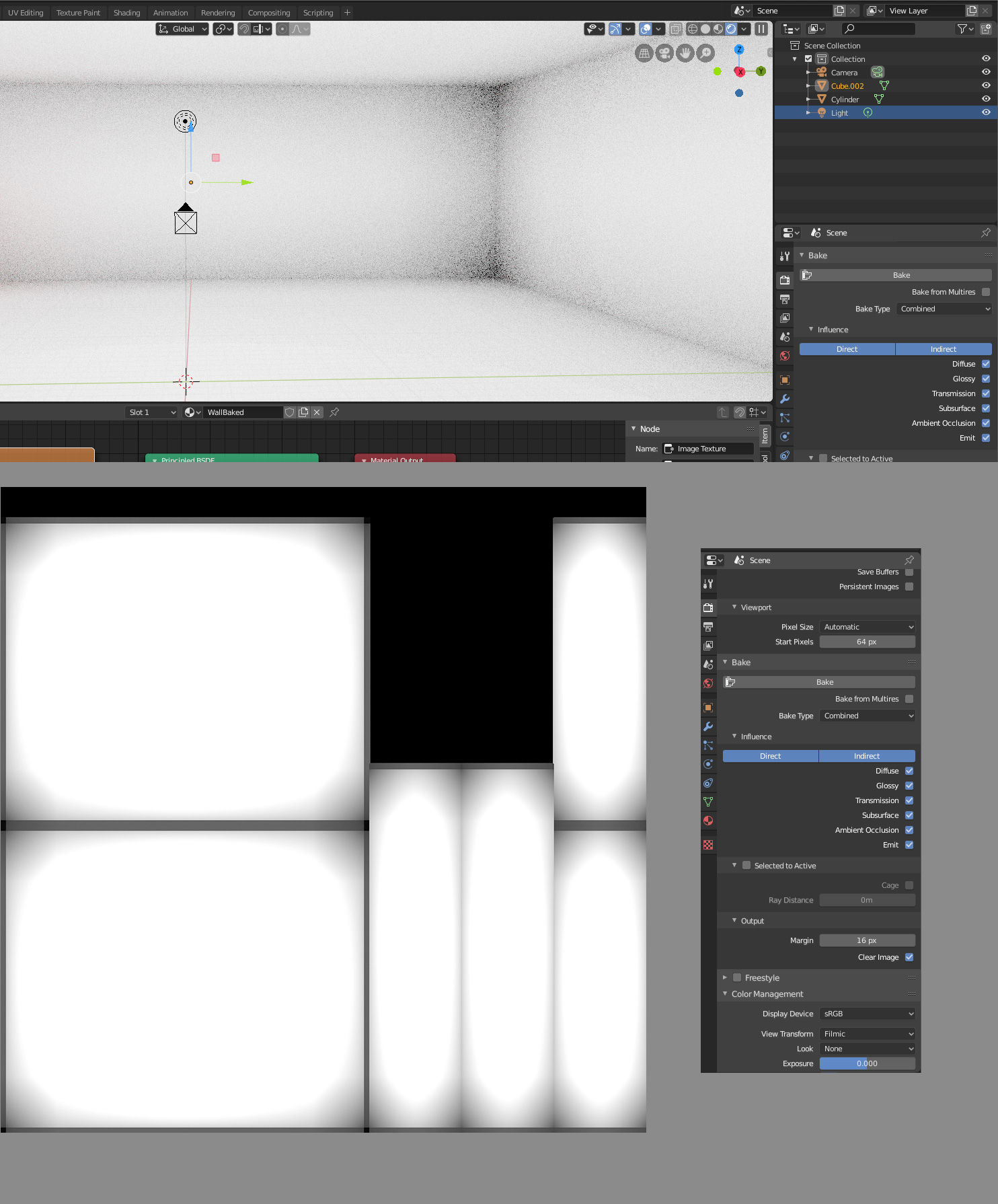Toggle proportional editing icon
998x1204 pixels.
click(282, 29)
